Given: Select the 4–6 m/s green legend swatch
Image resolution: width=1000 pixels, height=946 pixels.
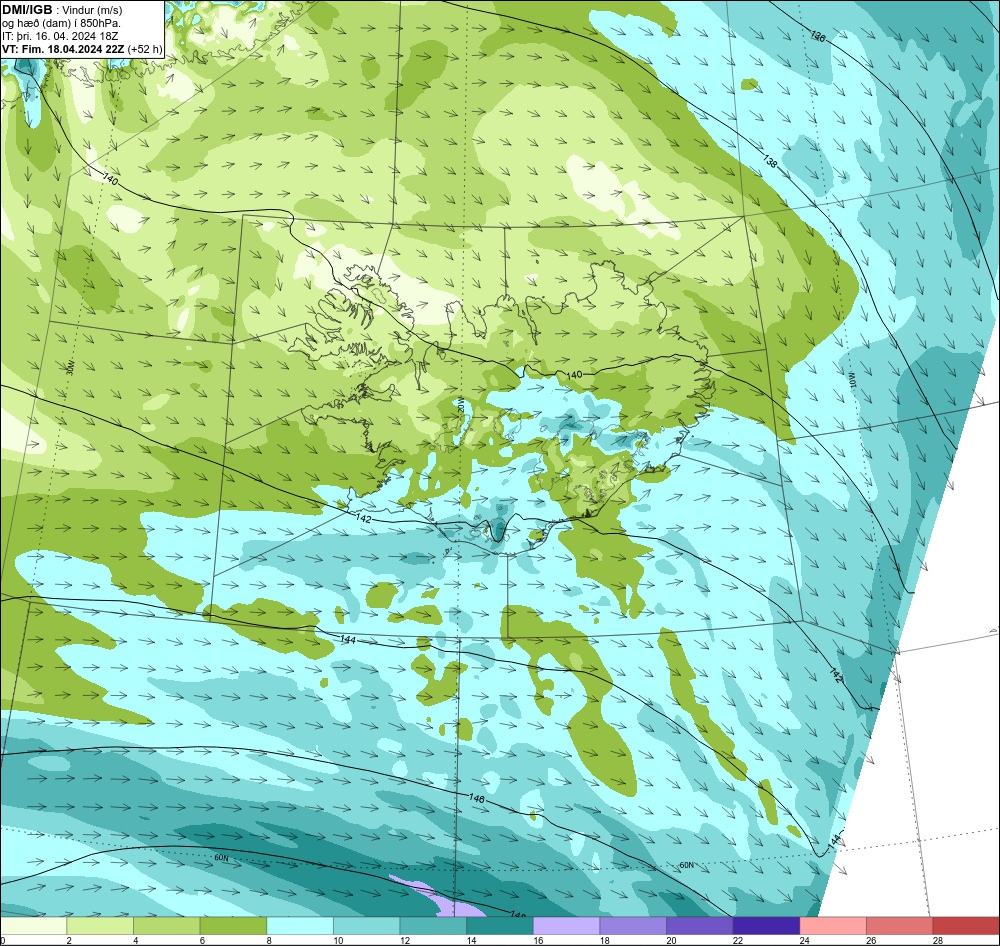Looking at the screenshot, I should point(166,926).
